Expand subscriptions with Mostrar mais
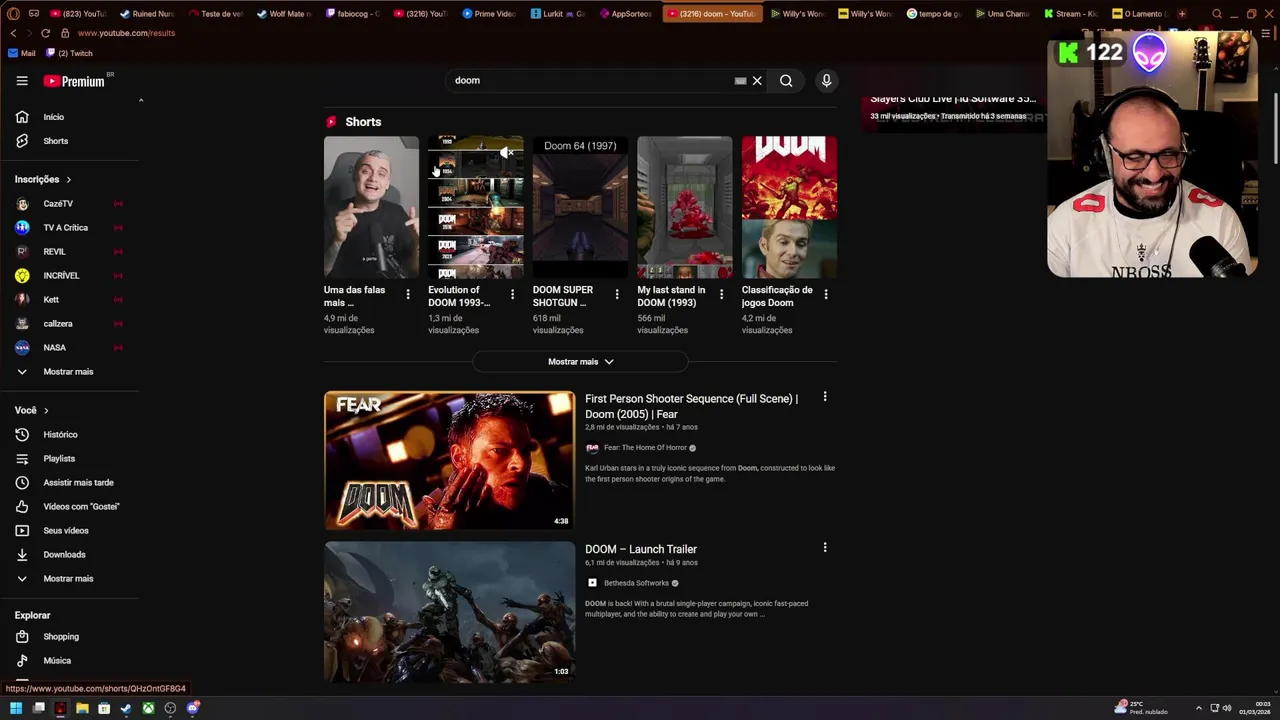 point(70,372)
